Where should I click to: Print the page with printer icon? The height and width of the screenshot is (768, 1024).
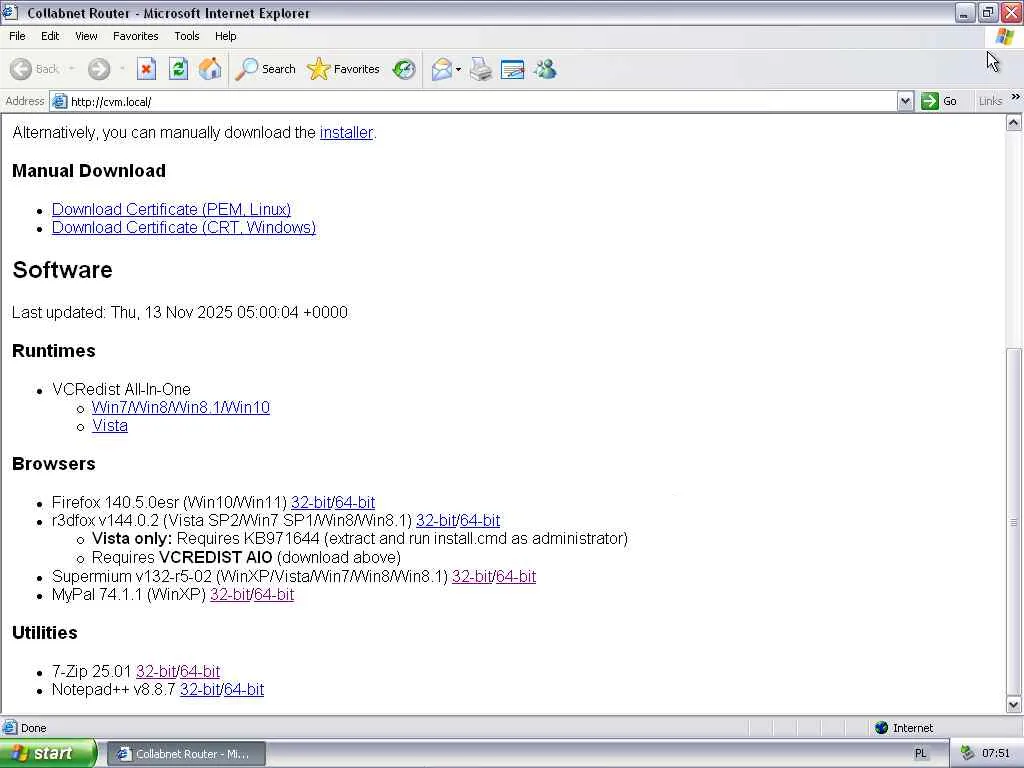coord(481,69)
